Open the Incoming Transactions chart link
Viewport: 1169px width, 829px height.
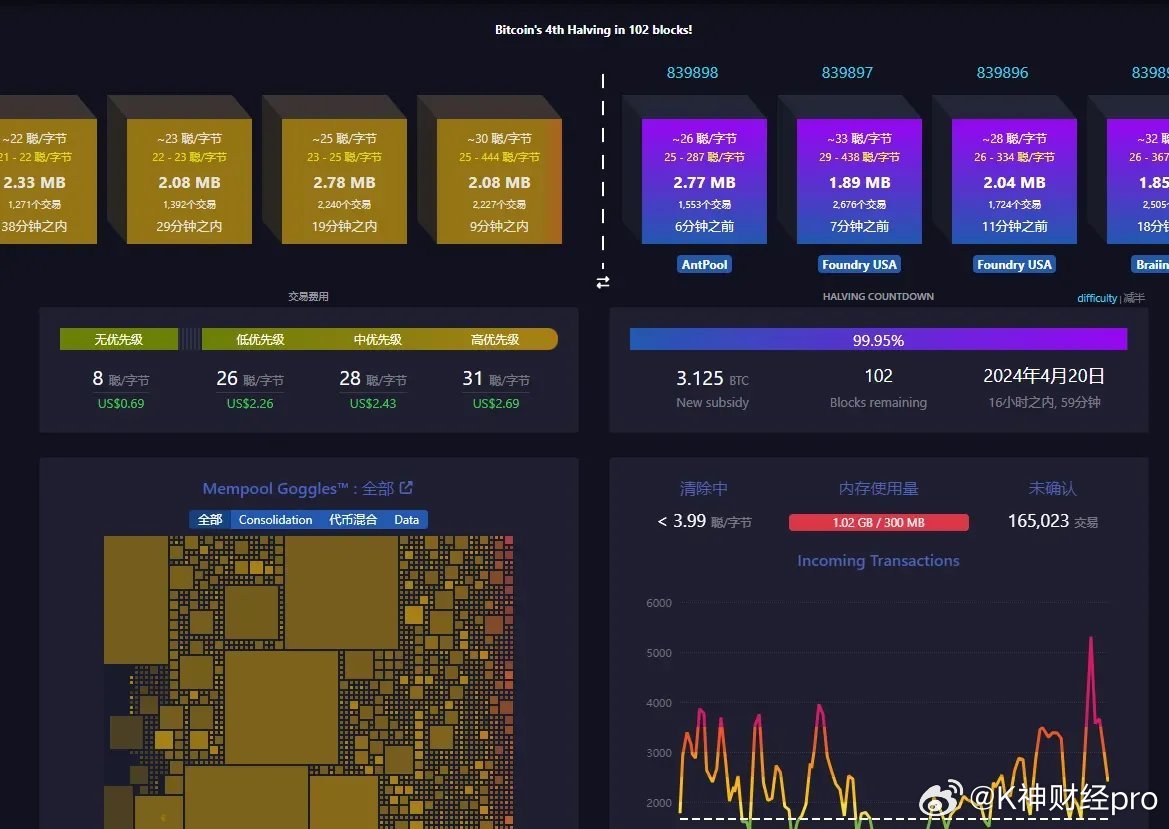point(878,561)
